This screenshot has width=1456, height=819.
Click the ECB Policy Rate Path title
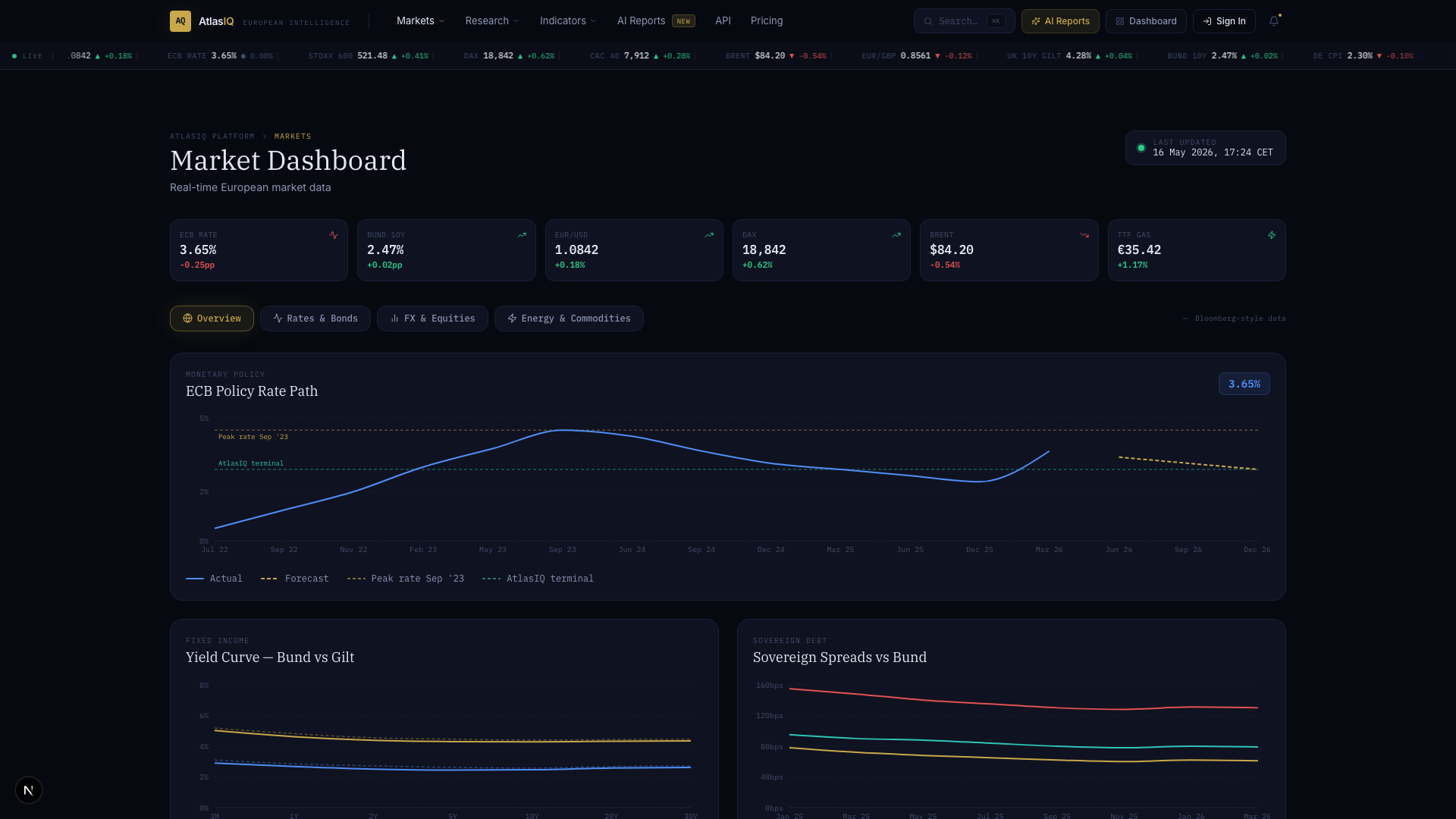click(x=252, y=391)
